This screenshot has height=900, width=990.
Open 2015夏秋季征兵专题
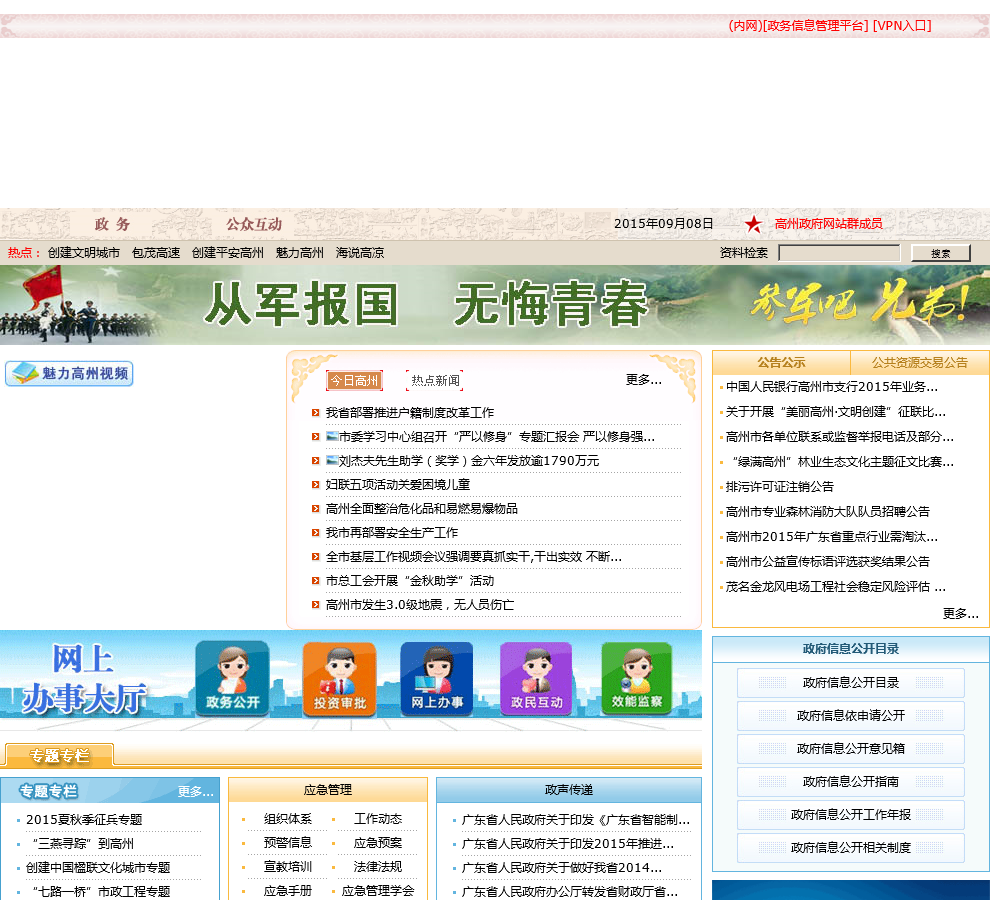[x=84, y=820]
